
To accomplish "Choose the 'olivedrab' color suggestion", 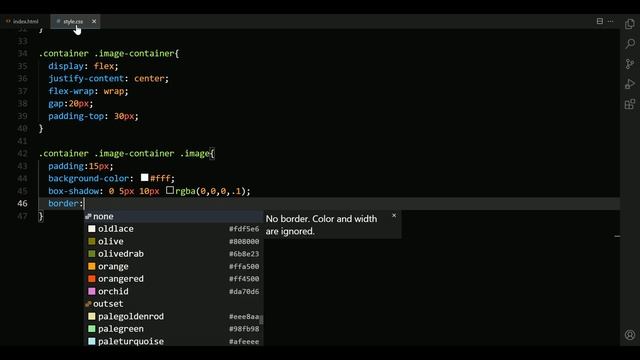I will [x=173, y=254].
